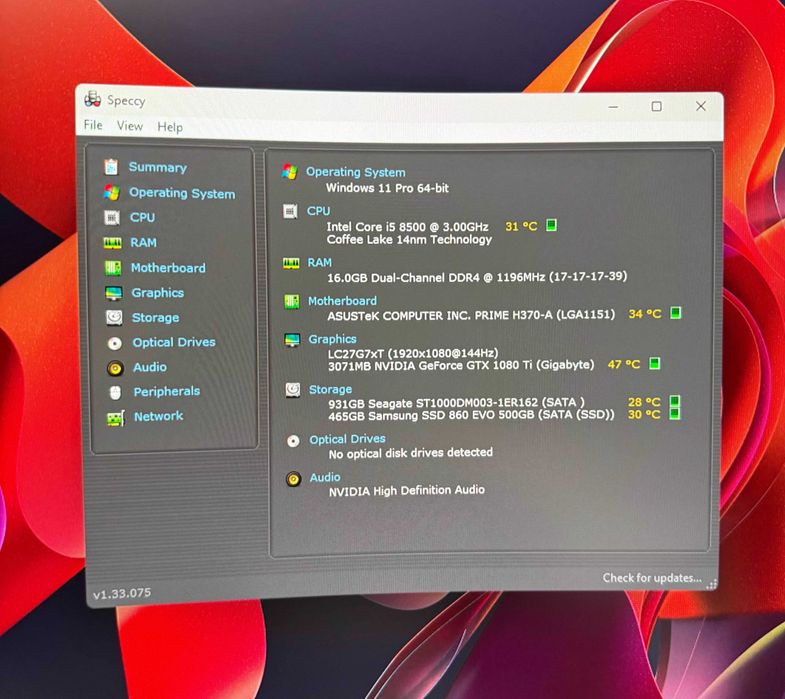View Audio section from sidebar
This screenshot has width=785, height=699.
150,367
